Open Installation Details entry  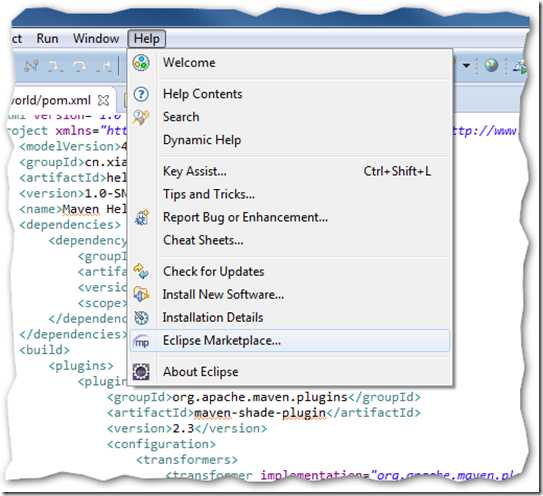tap(290, 318)
